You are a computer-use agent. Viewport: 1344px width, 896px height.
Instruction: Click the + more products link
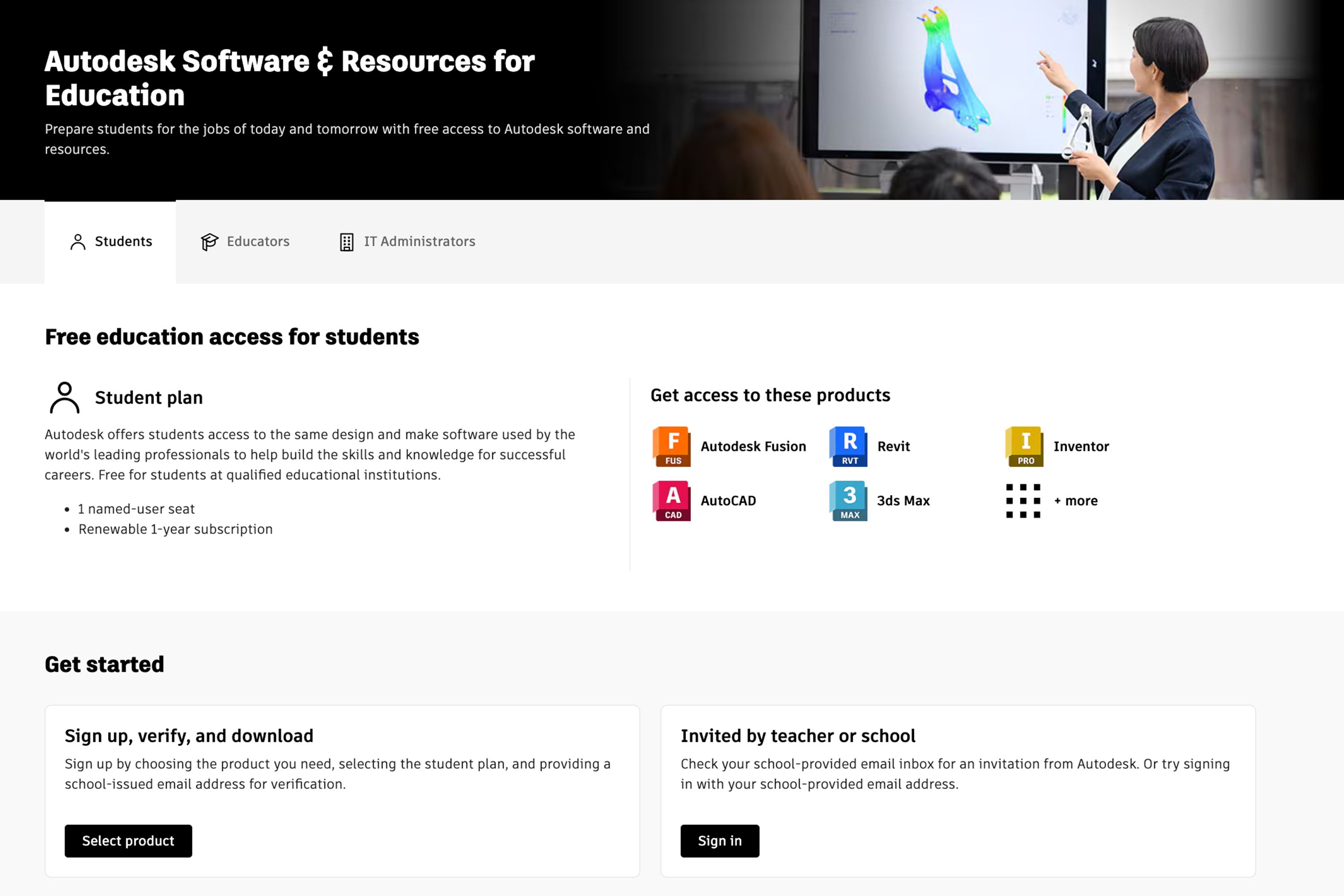[1076, 500]
